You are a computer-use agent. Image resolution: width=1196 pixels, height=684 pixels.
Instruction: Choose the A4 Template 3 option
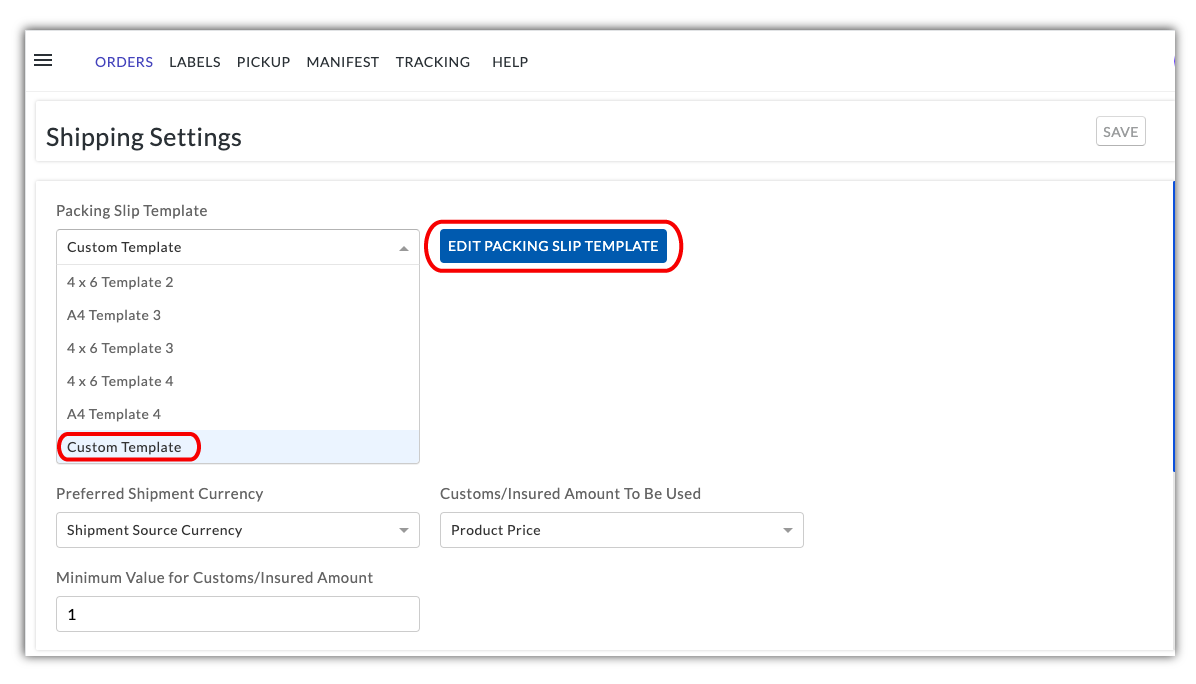114,315
